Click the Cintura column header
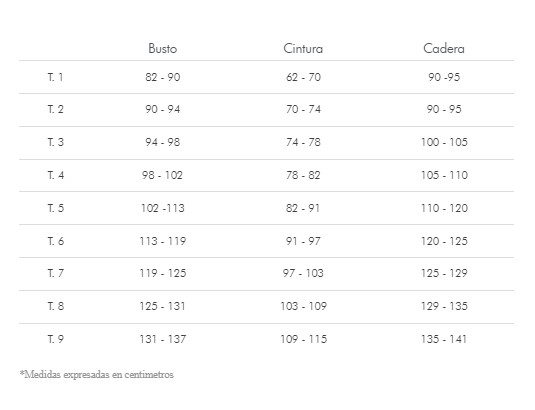Screen dimensions: 535x410 click(303, 48)
